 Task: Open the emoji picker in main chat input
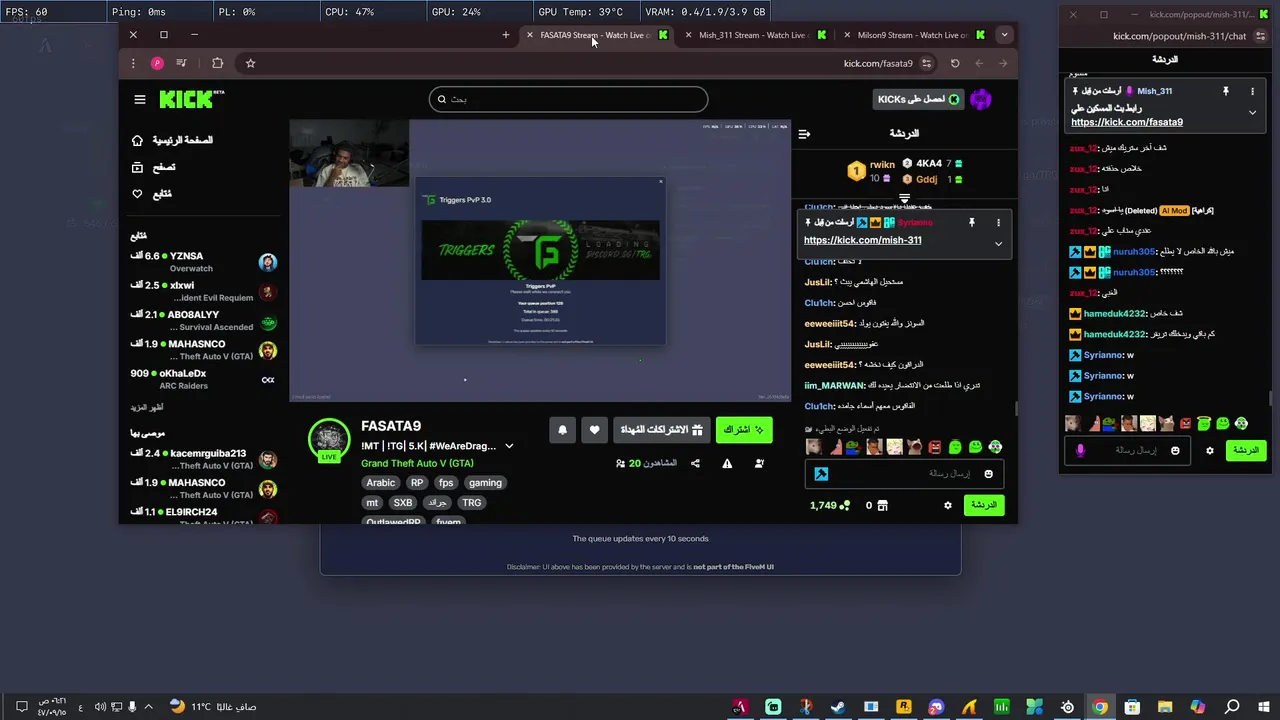pyautogui.click(x=988, y=474)
